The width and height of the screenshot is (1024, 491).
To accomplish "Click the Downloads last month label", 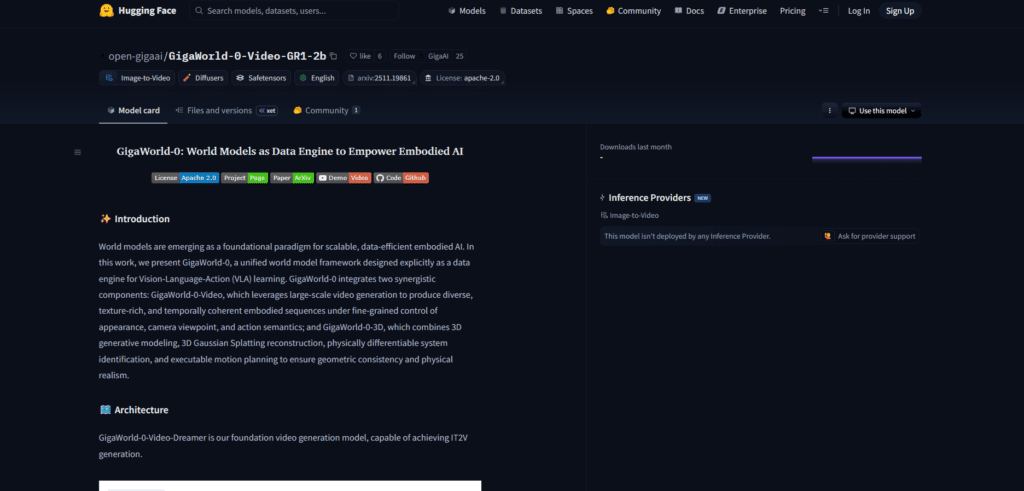I will pyautogui.click(x=635, y=147).
